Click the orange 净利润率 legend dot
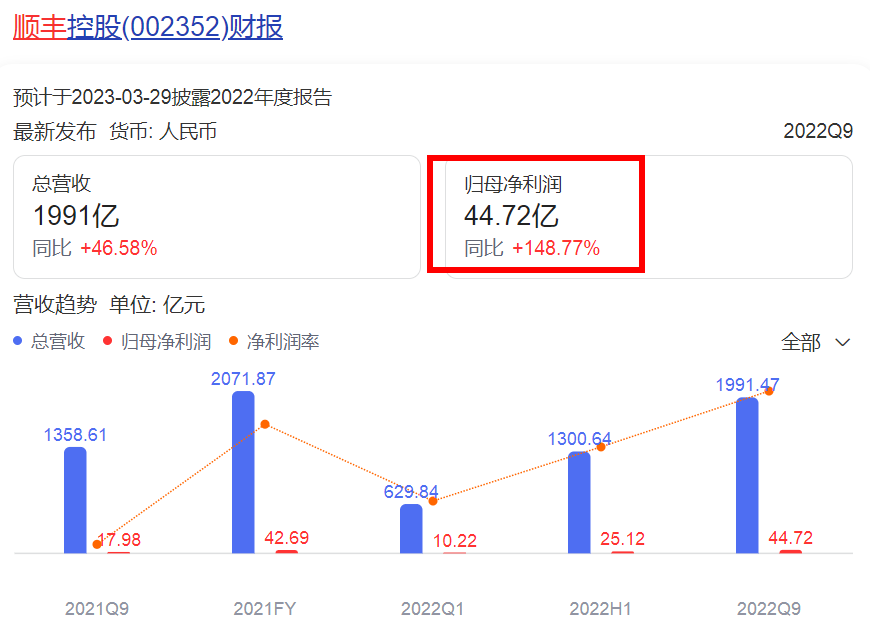This screenshot has width=870, height=628. (234, 342)
